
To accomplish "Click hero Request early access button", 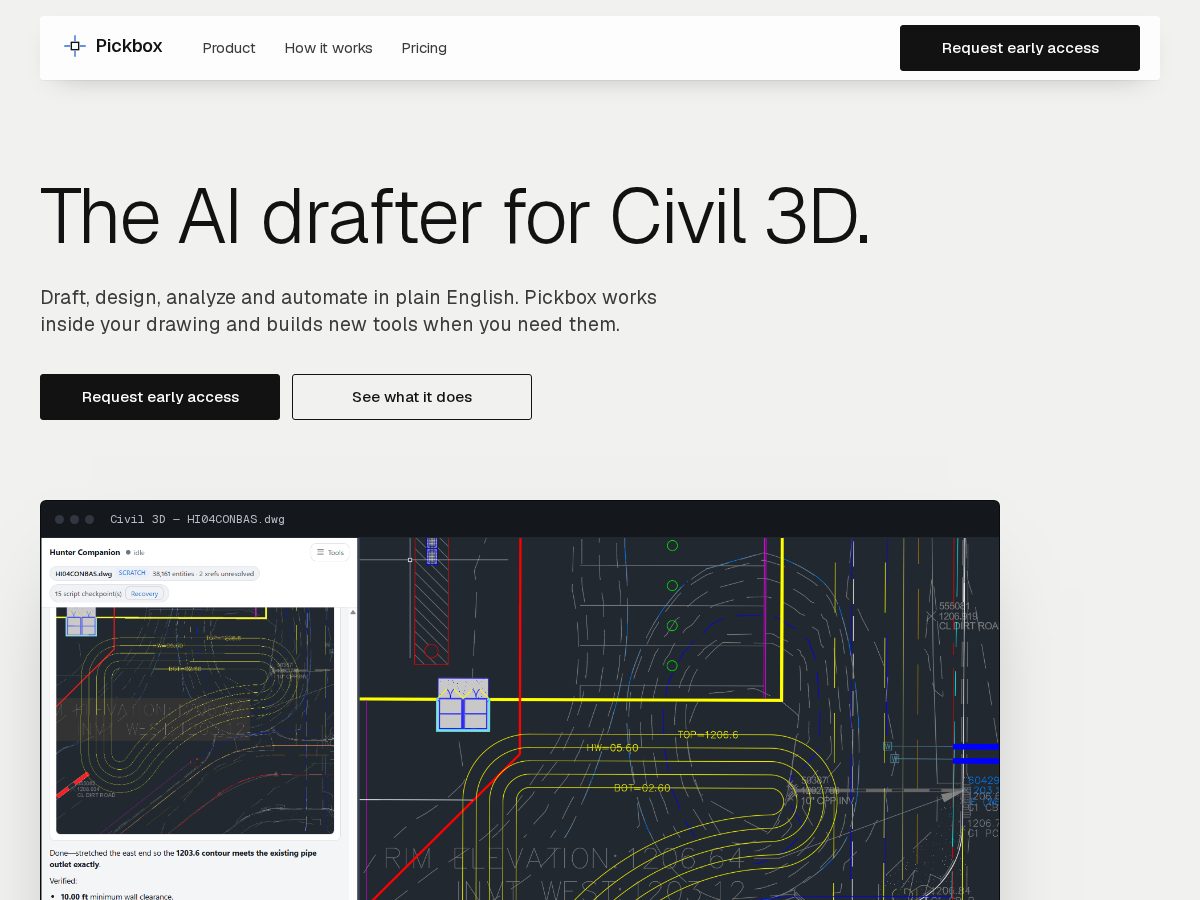I will click(160, 397).
